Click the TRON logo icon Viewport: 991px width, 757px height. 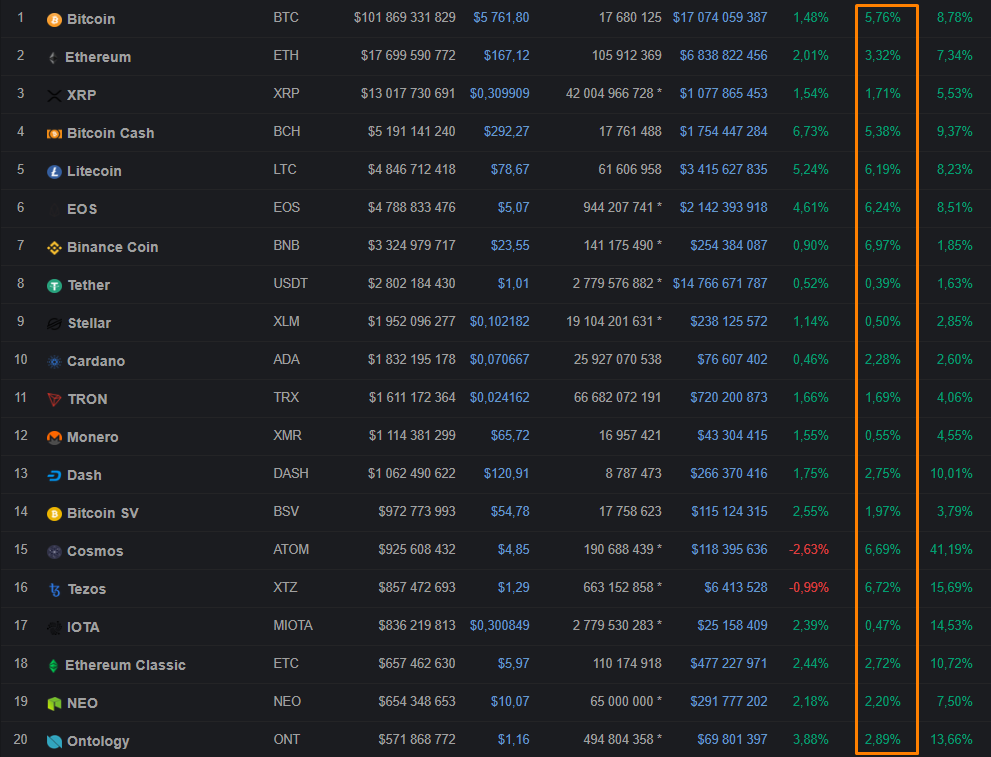(54, 400)
